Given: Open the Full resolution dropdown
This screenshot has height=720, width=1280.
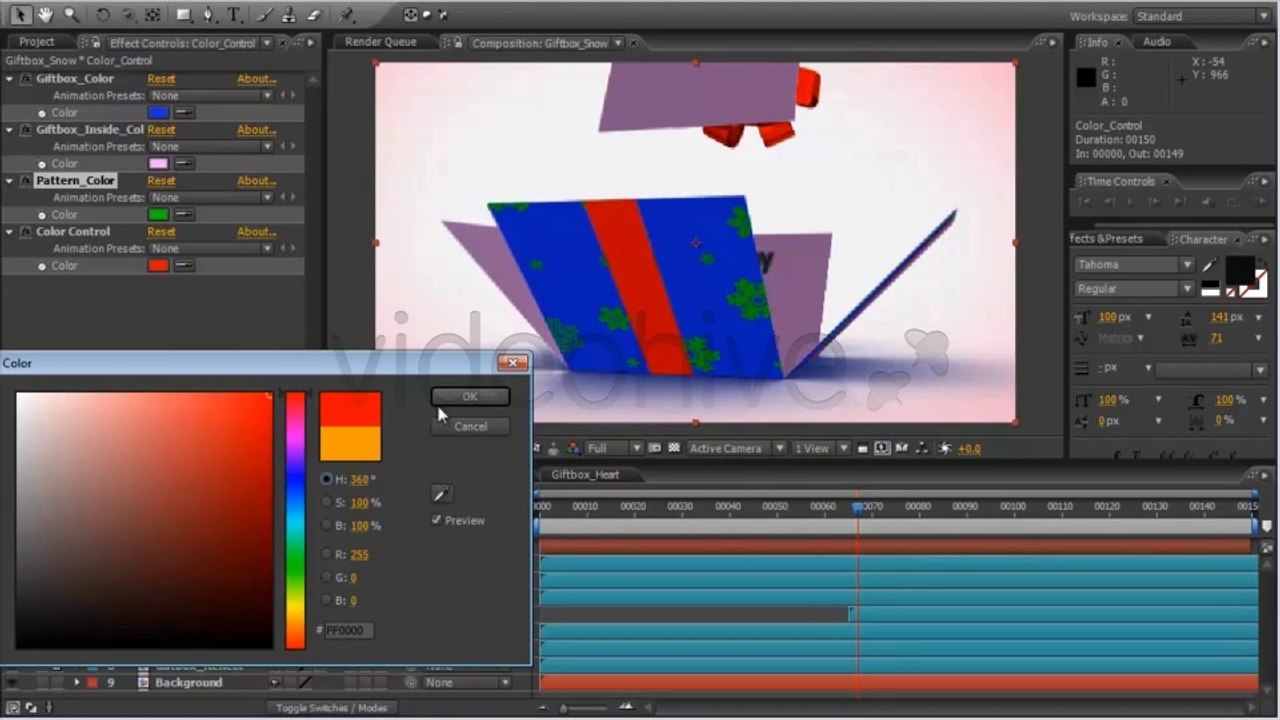Looking at the screenshot, I should [614, 449].
